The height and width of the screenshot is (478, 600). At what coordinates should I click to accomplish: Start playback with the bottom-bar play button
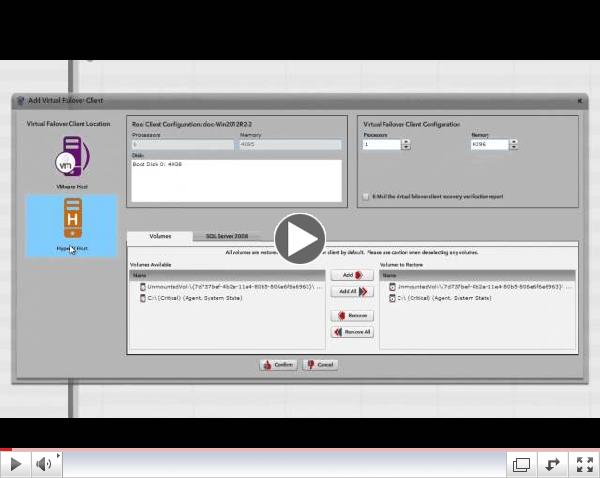pyautogui.click(x=15, y=464)
